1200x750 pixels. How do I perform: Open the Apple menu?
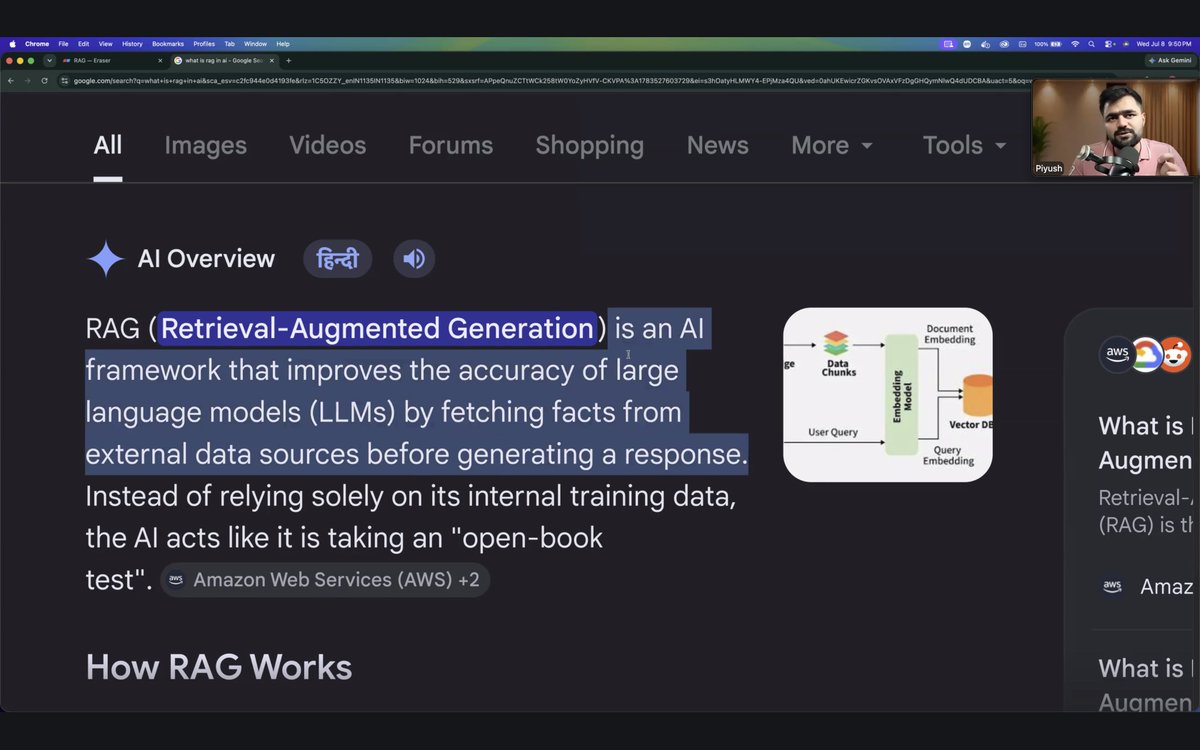(13, 44)
